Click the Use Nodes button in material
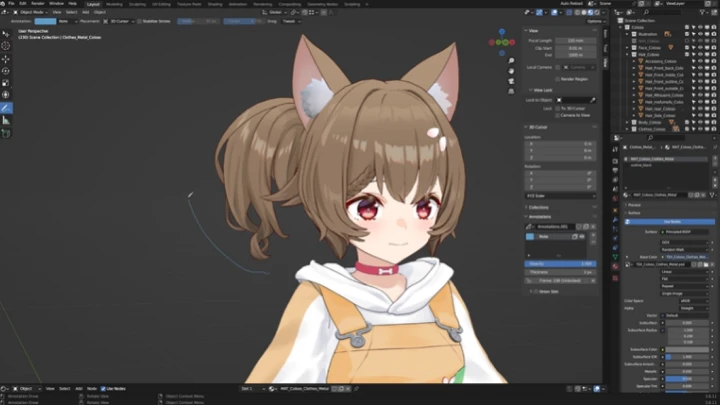This screenshot has height=405, width=720. [x=669, y=222]
